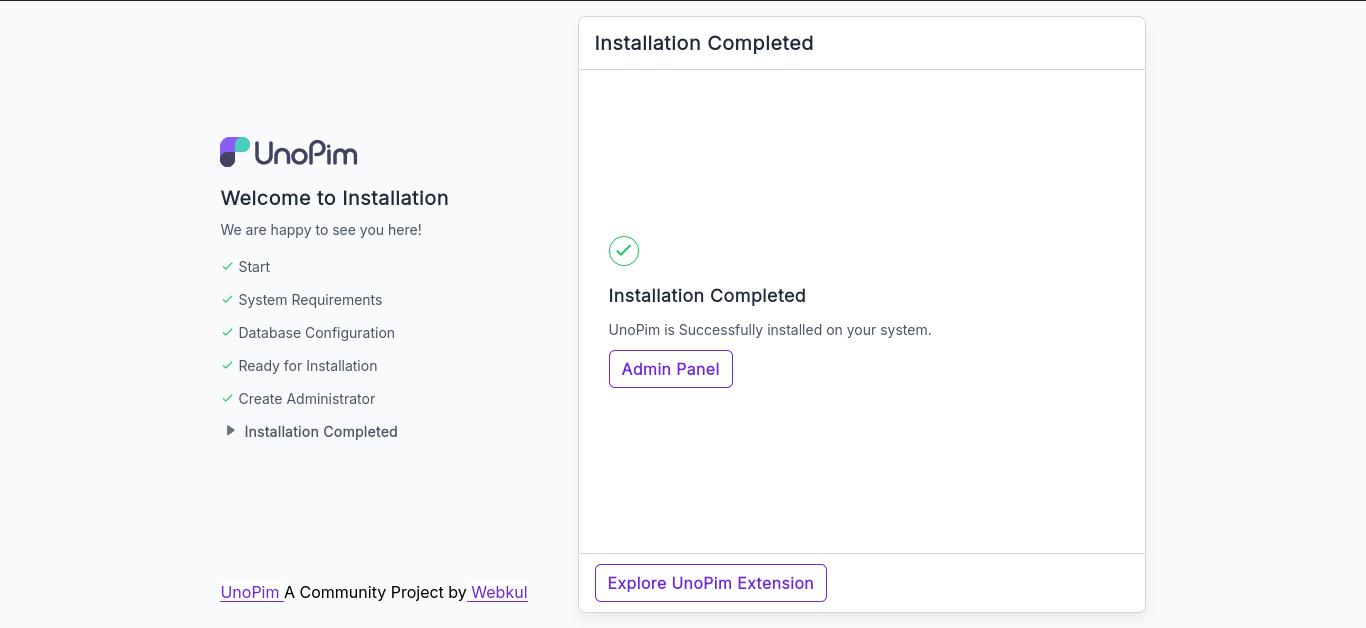Click the green success checkmark circle
The width and height of the screenshot is (1366, 628).
click(x=624, y=251)
